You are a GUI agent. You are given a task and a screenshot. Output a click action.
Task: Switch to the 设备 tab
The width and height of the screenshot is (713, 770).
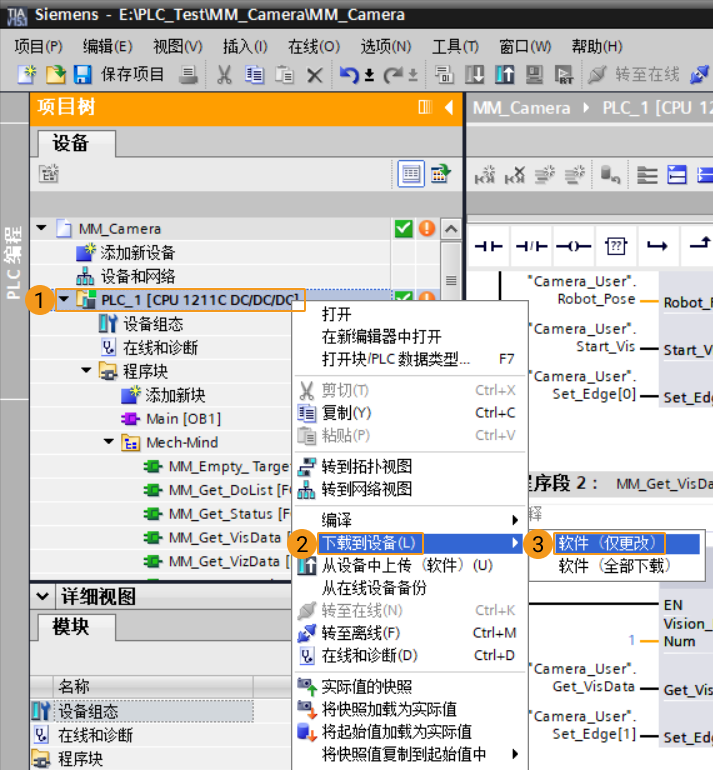77,143
